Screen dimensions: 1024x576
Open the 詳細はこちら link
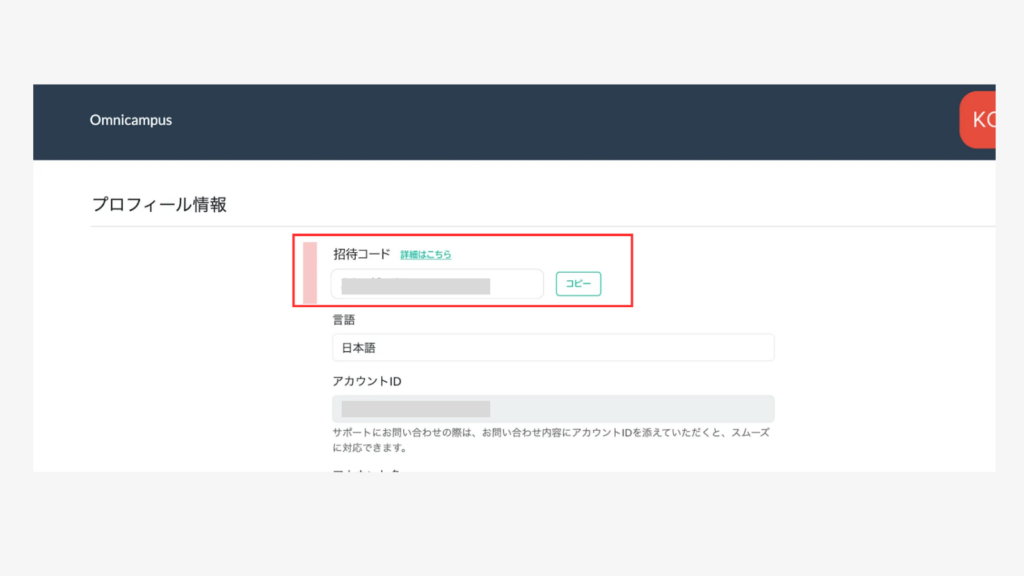click(426, 255)
